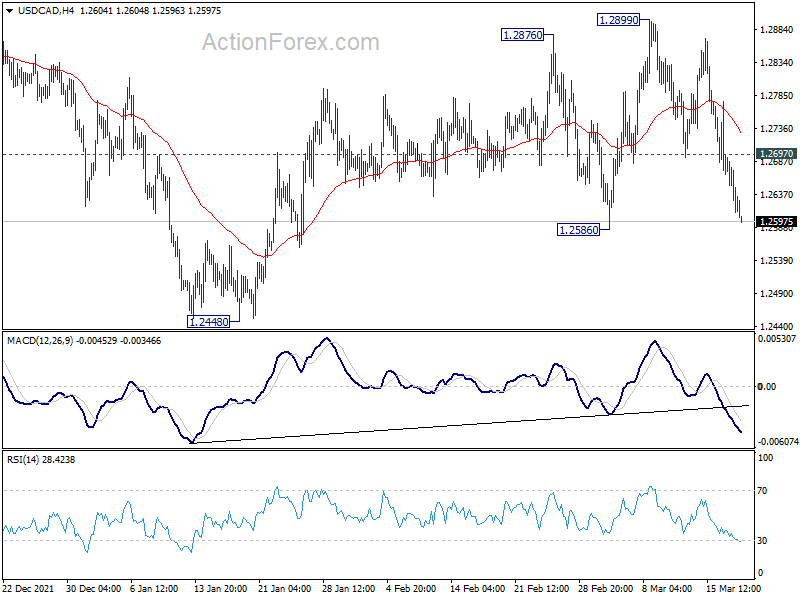Select the MACD(12,26,9) indicator label
This screenshot has height=600, width=800.
40,341
